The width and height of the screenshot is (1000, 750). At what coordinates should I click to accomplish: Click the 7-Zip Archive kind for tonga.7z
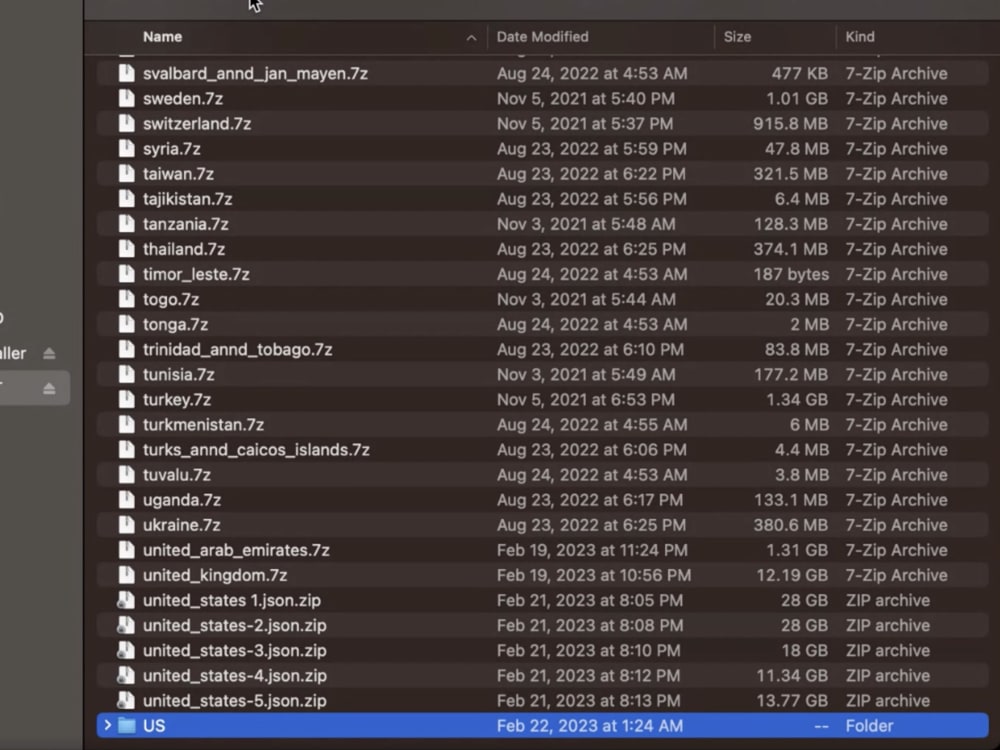[897, 324]
